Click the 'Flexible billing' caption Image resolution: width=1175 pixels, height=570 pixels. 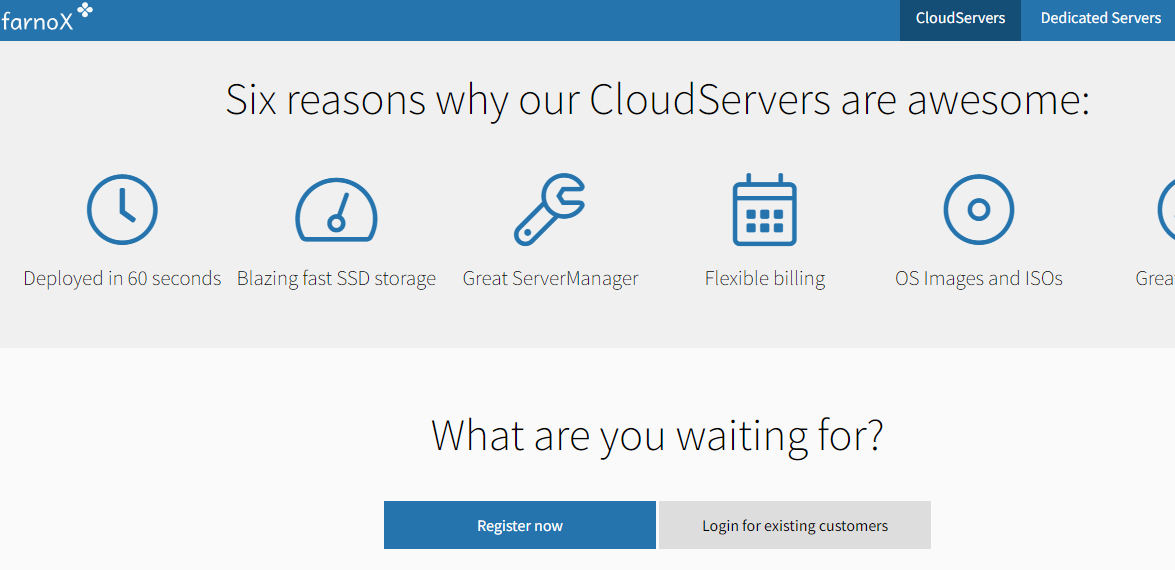tap(765, 279)
